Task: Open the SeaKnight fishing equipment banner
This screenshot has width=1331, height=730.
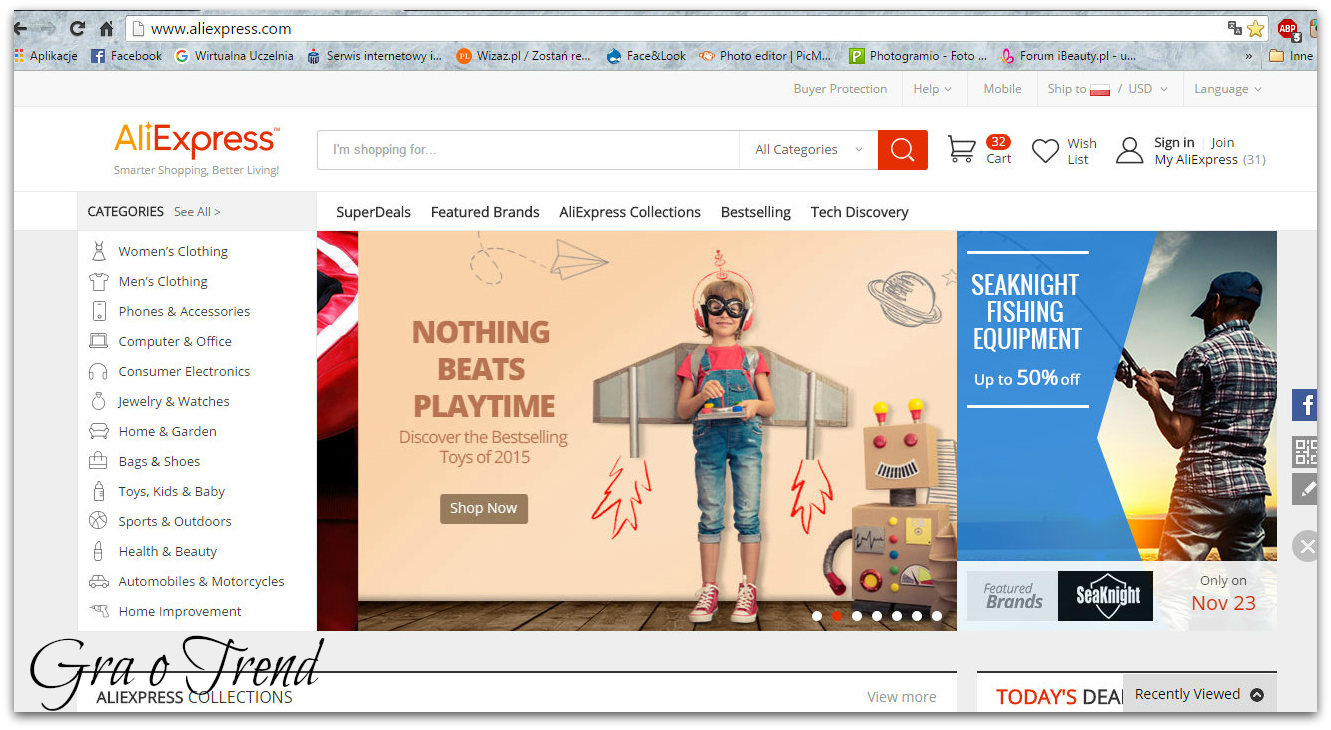Action: tap(1117, 396)
